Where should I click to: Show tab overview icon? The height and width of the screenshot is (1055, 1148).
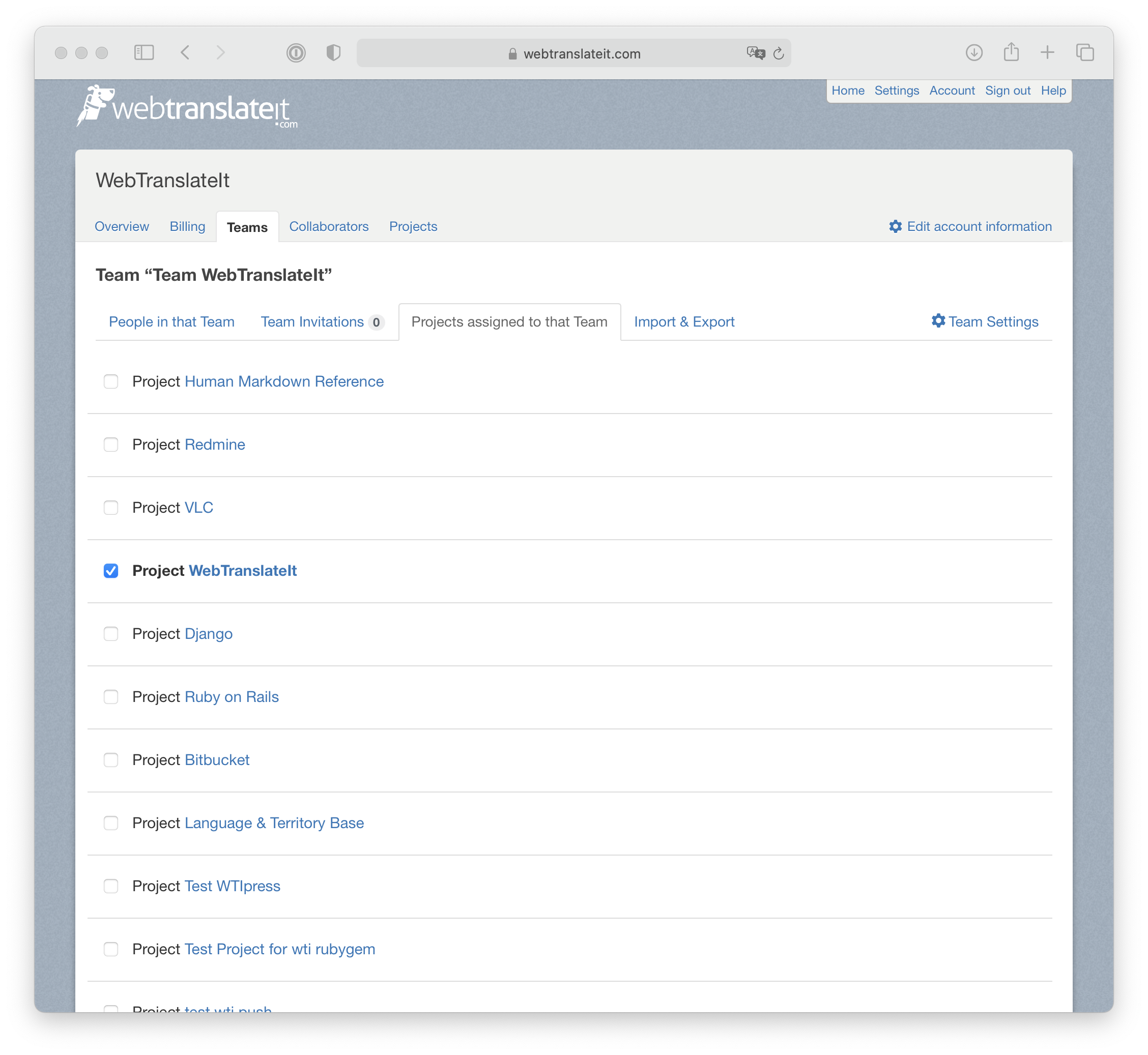click(1084, 53)
